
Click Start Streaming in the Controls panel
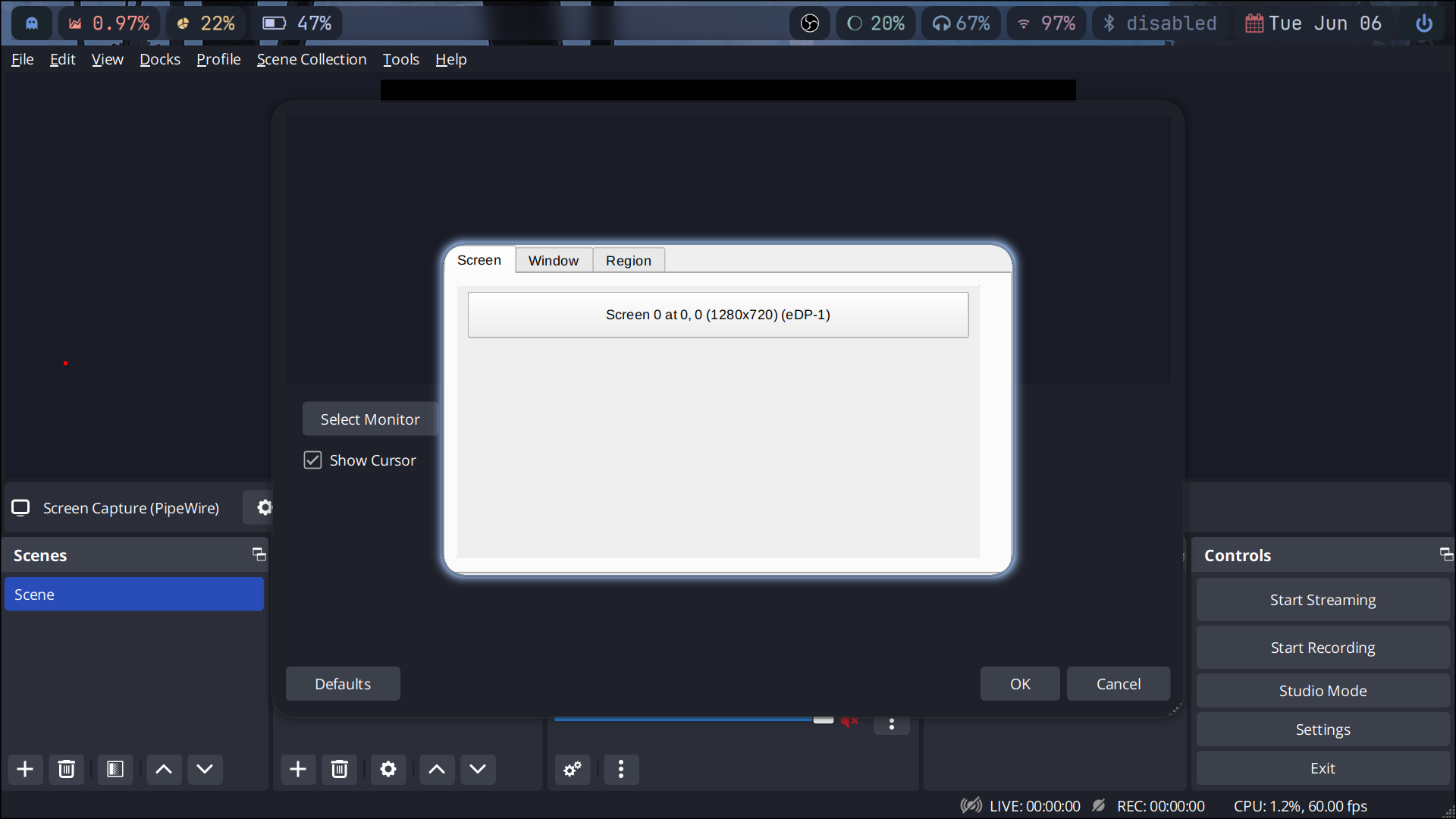(1323, 599)
